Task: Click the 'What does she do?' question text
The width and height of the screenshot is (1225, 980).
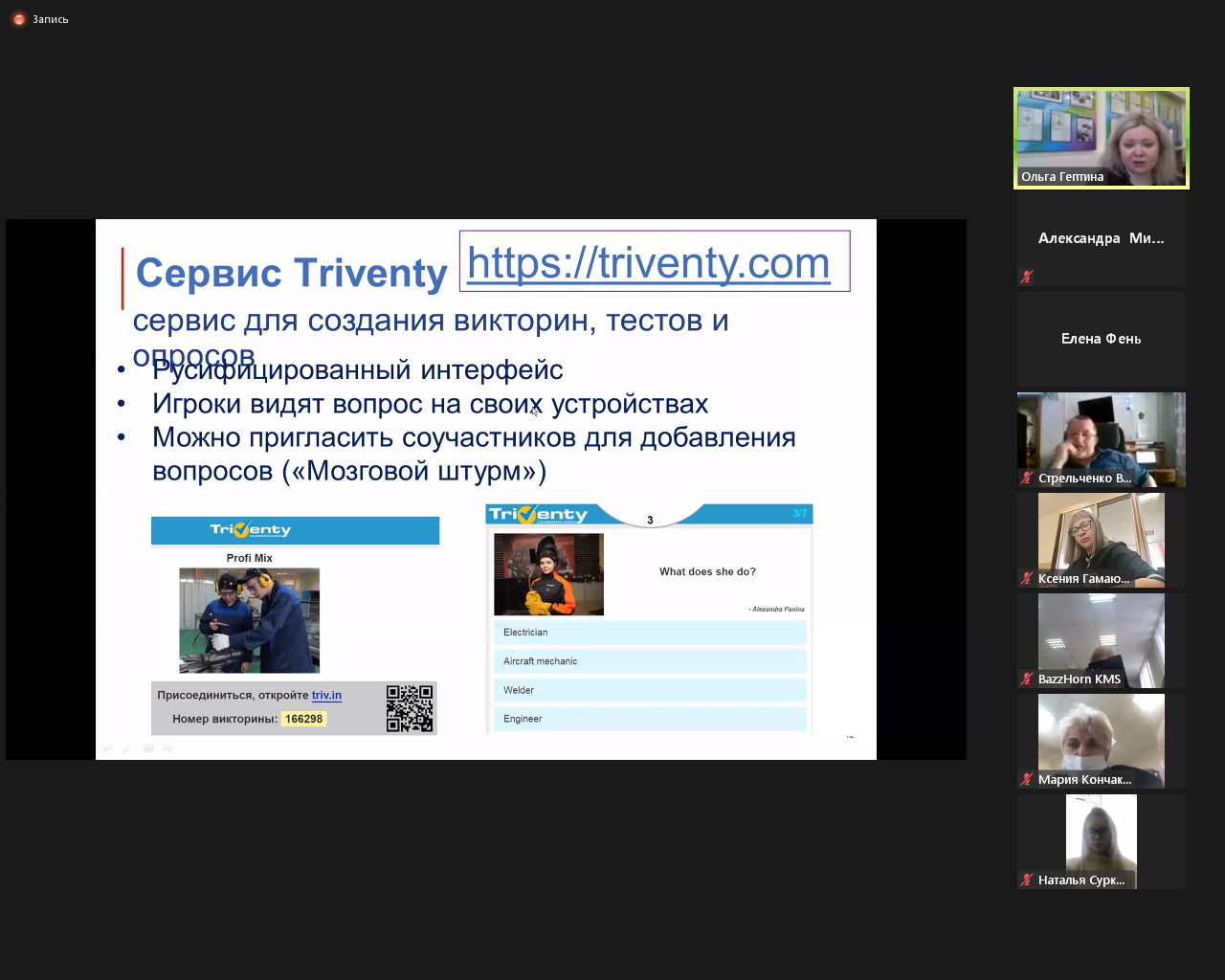Action: [707, 571]
